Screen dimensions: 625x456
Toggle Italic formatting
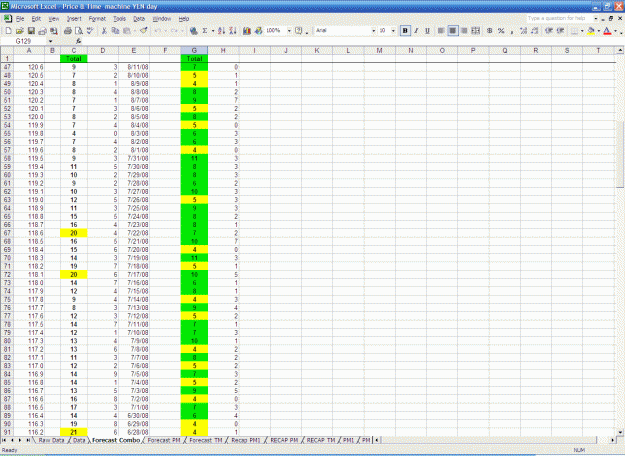[416, 31]
